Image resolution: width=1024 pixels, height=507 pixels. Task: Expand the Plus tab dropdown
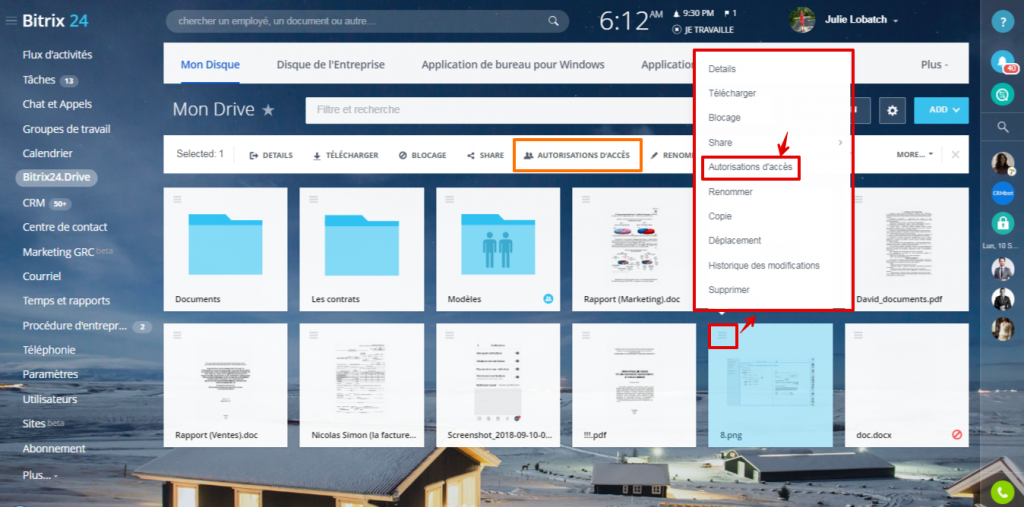pos(934,65)
